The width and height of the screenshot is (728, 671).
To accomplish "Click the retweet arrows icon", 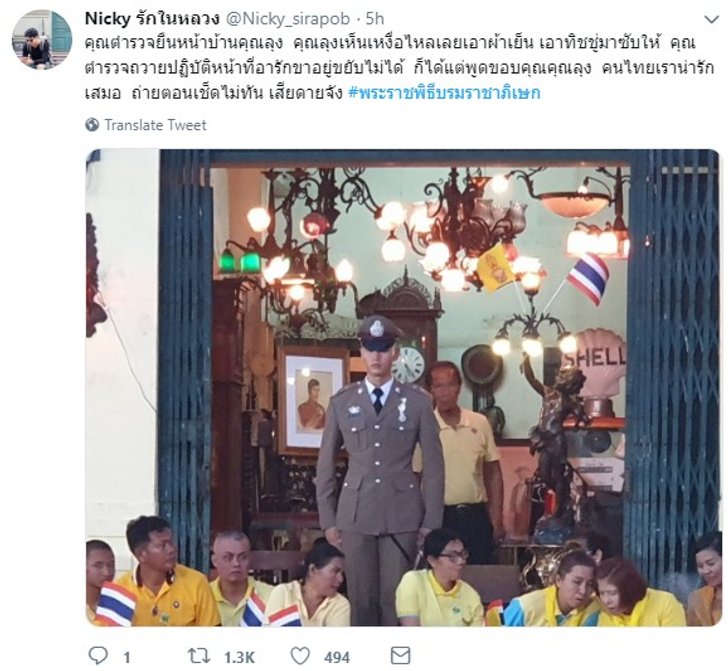I will (x=199, y=656).
